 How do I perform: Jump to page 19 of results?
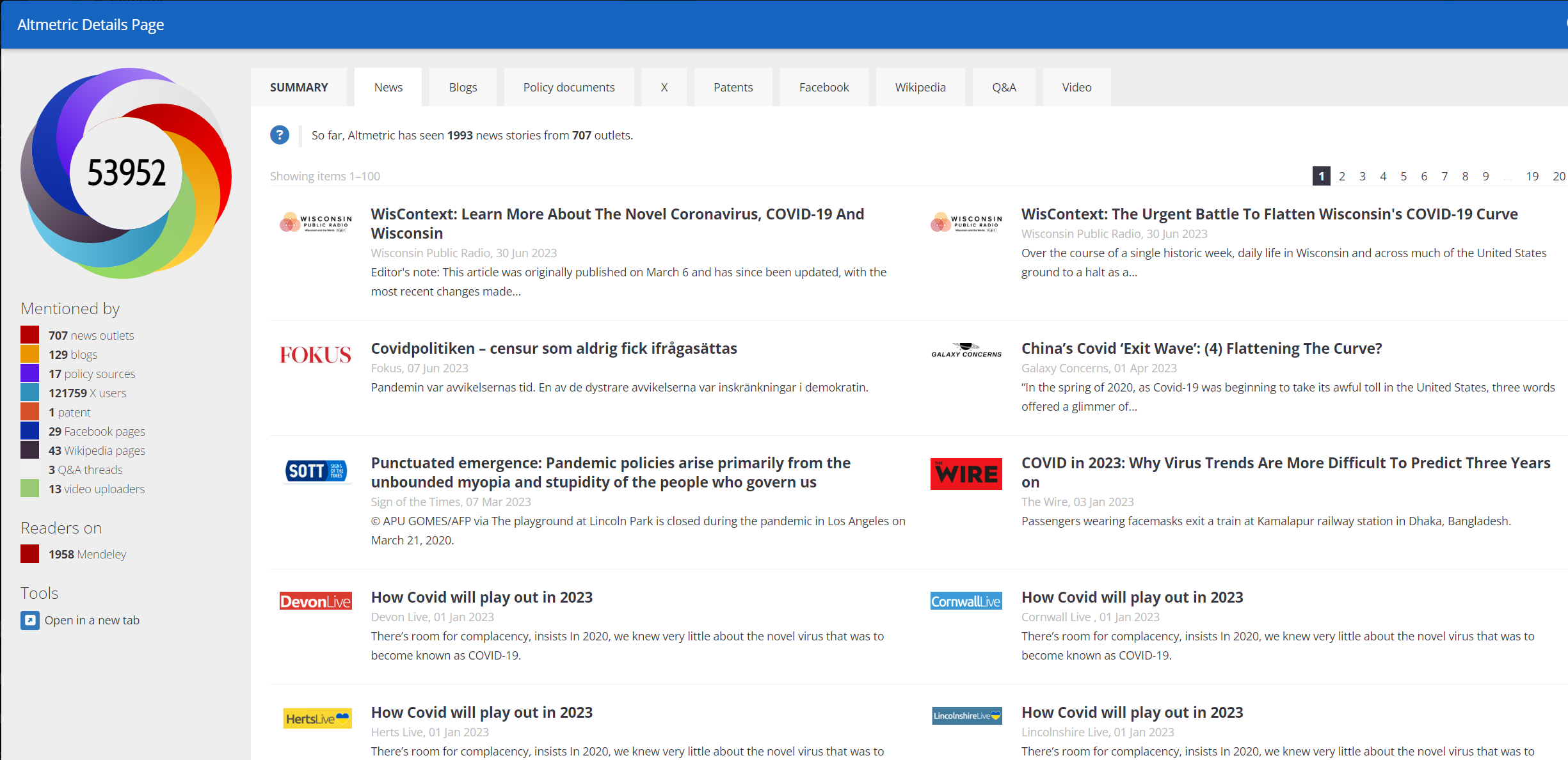pos(1532,177)
